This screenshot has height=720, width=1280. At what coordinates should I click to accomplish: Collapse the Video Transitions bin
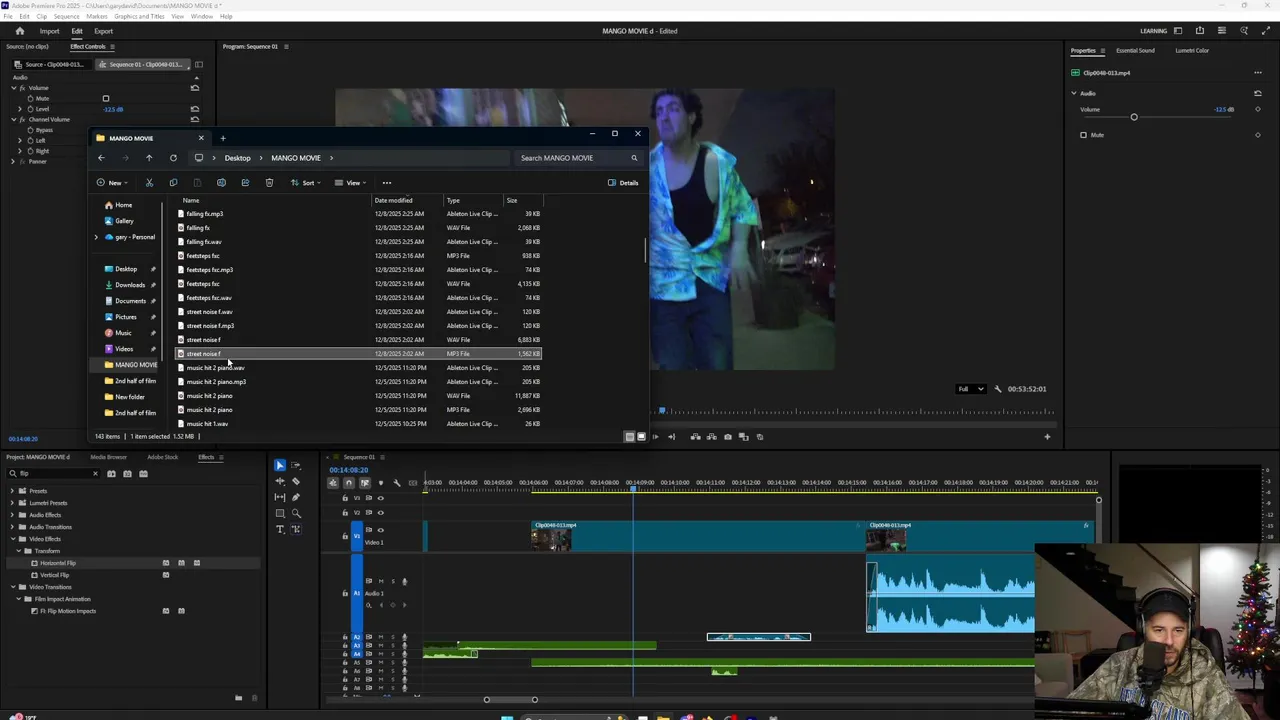click(x=11, y=587)
